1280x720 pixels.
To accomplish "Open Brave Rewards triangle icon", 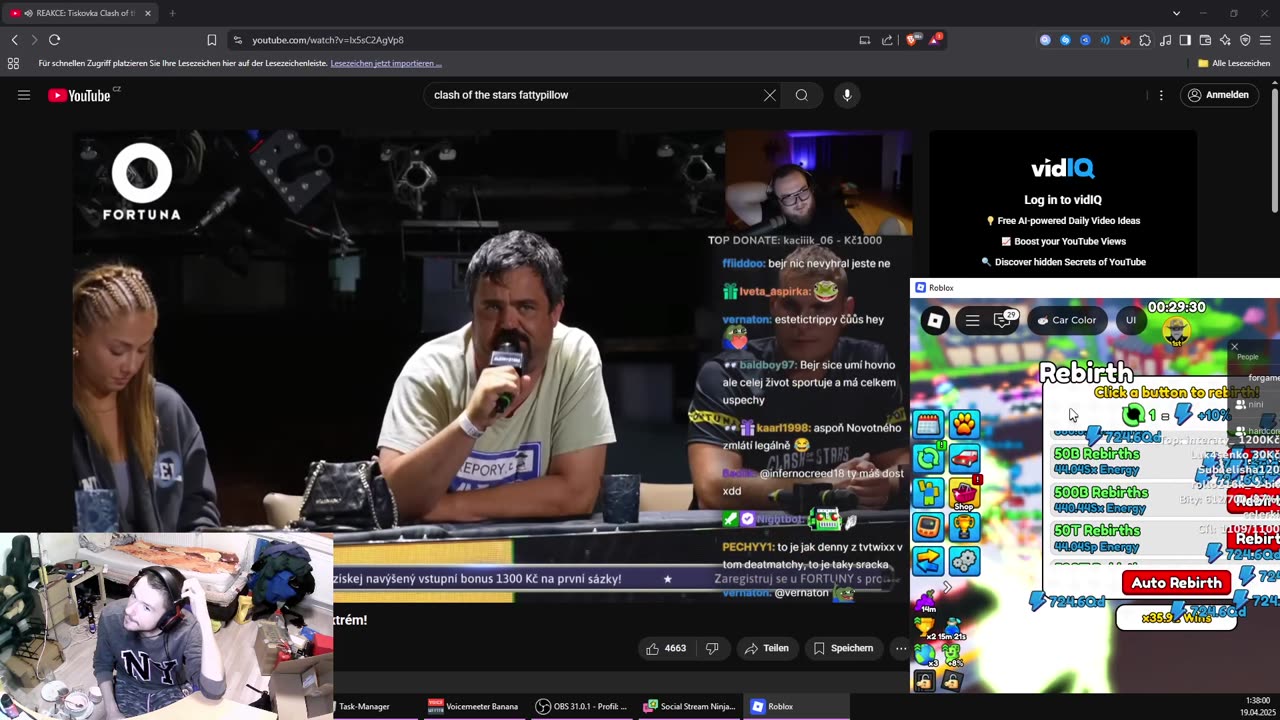I will tap(935, 40).
